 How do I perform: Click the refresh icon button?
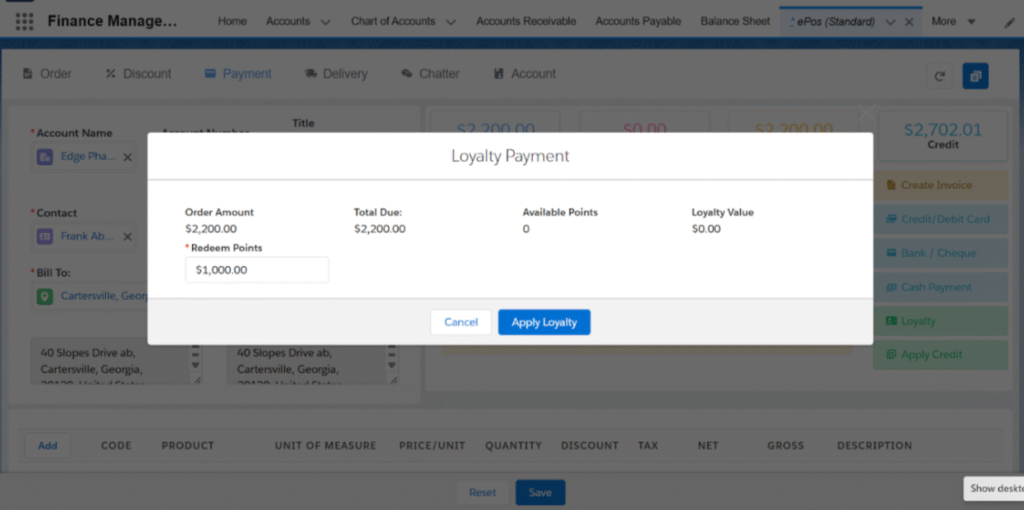939,76
